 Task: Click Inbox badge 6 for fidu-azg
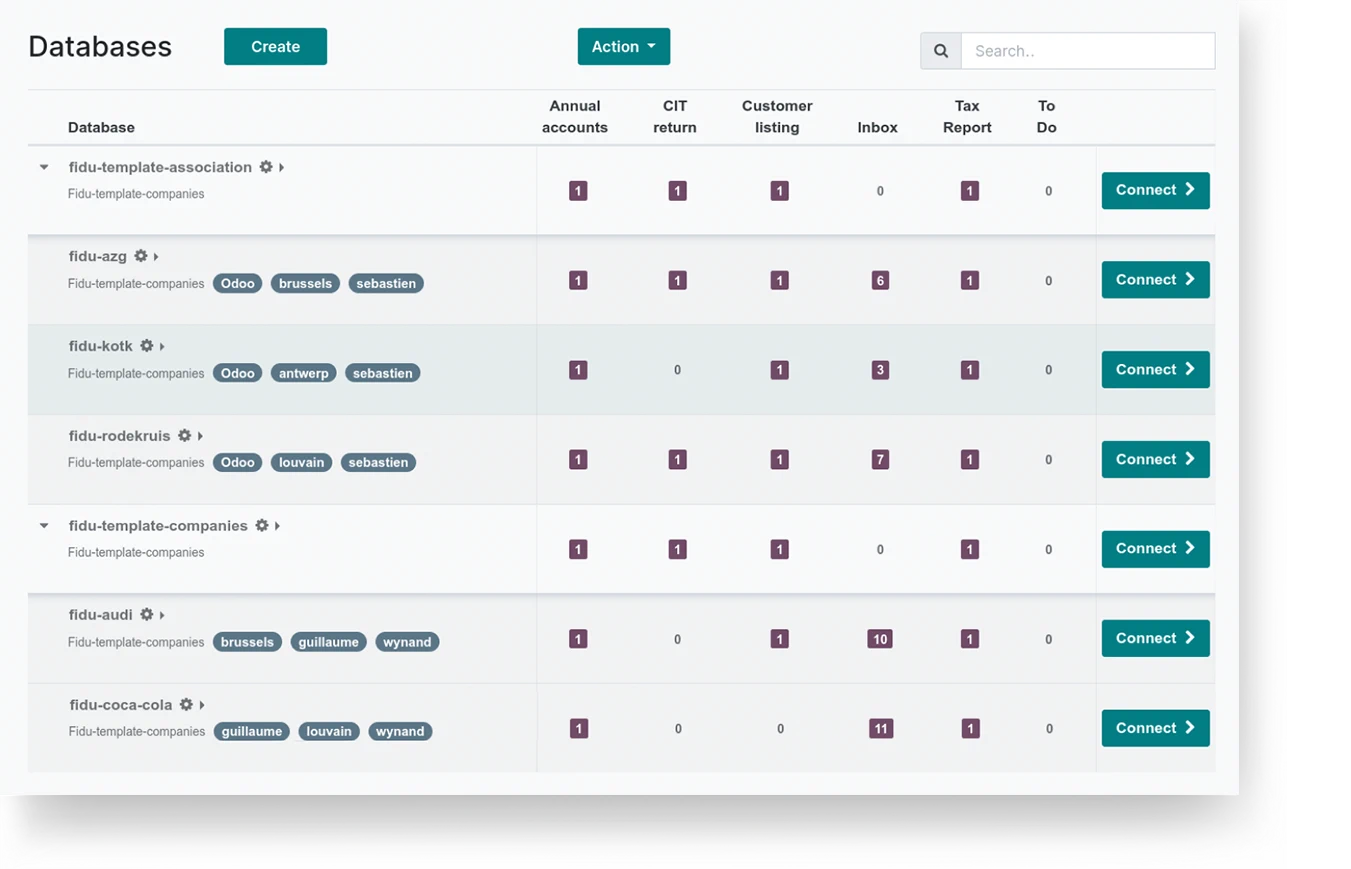coord(880,281)
